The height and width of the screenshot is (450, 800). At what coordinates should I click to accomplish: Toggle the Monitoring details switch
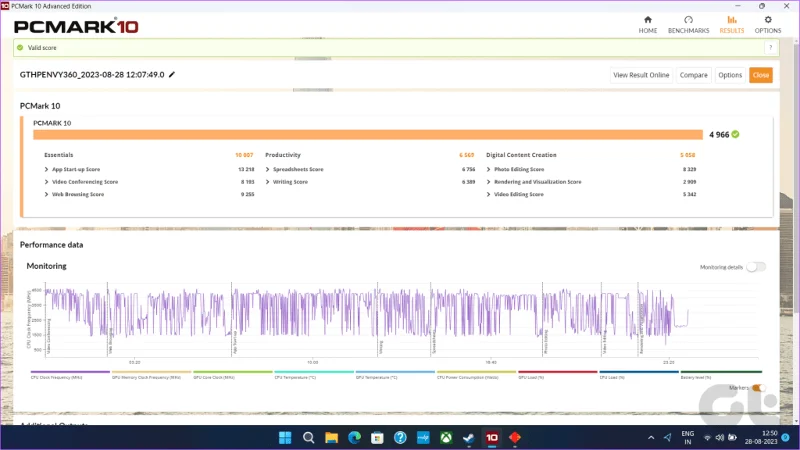pos(756,267)
